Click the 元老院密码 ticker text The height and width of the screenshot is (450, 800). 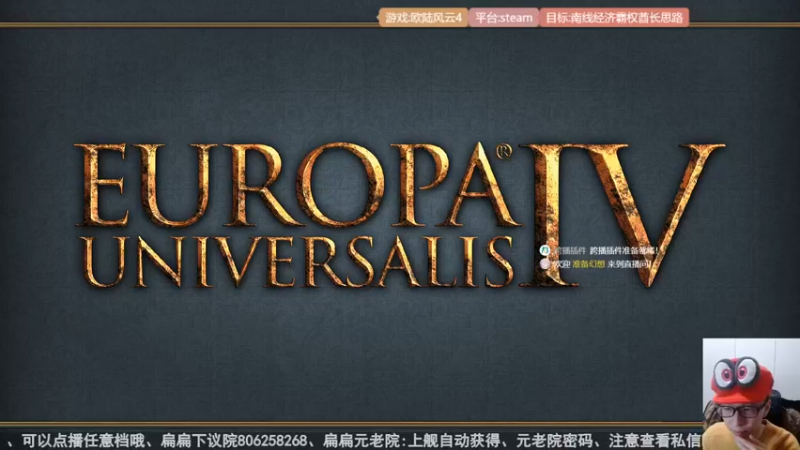tap(555, 441)
